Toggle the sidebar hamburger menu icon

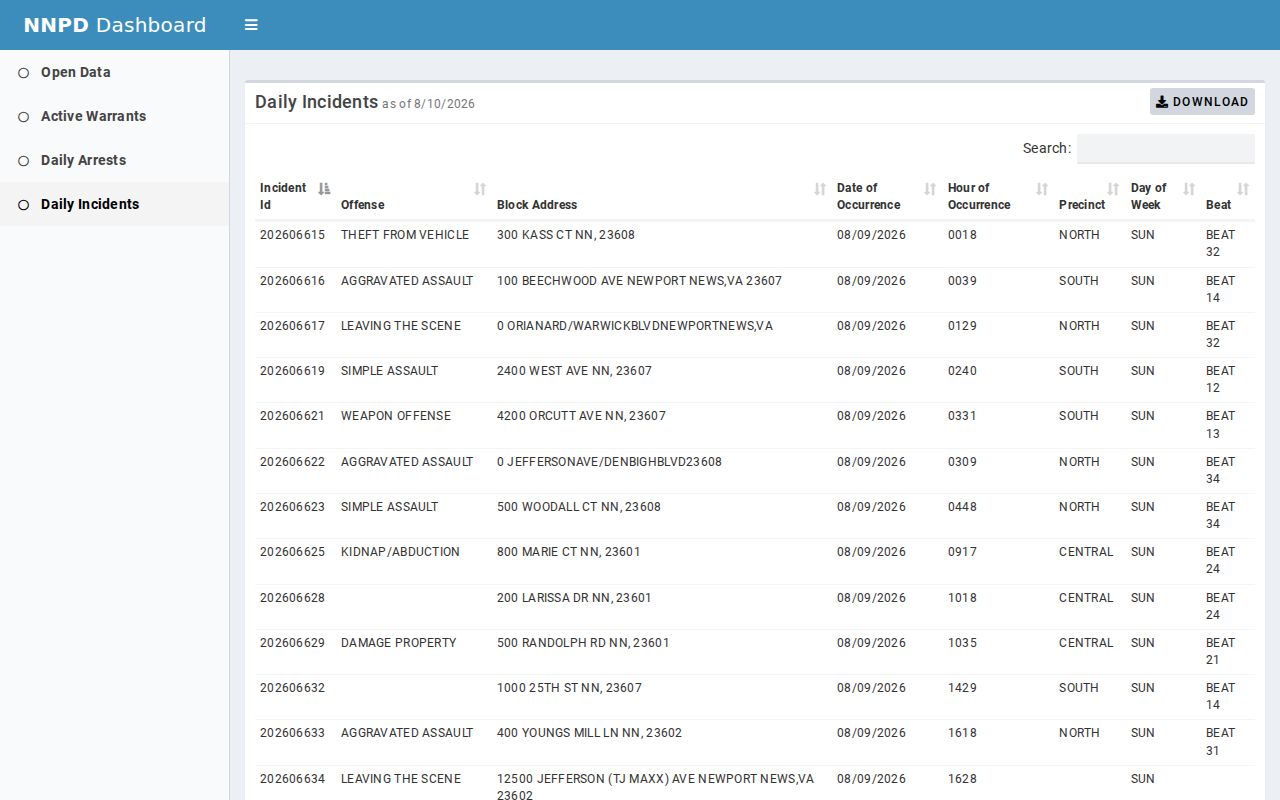pyautogui.click(x=251, y=25)
